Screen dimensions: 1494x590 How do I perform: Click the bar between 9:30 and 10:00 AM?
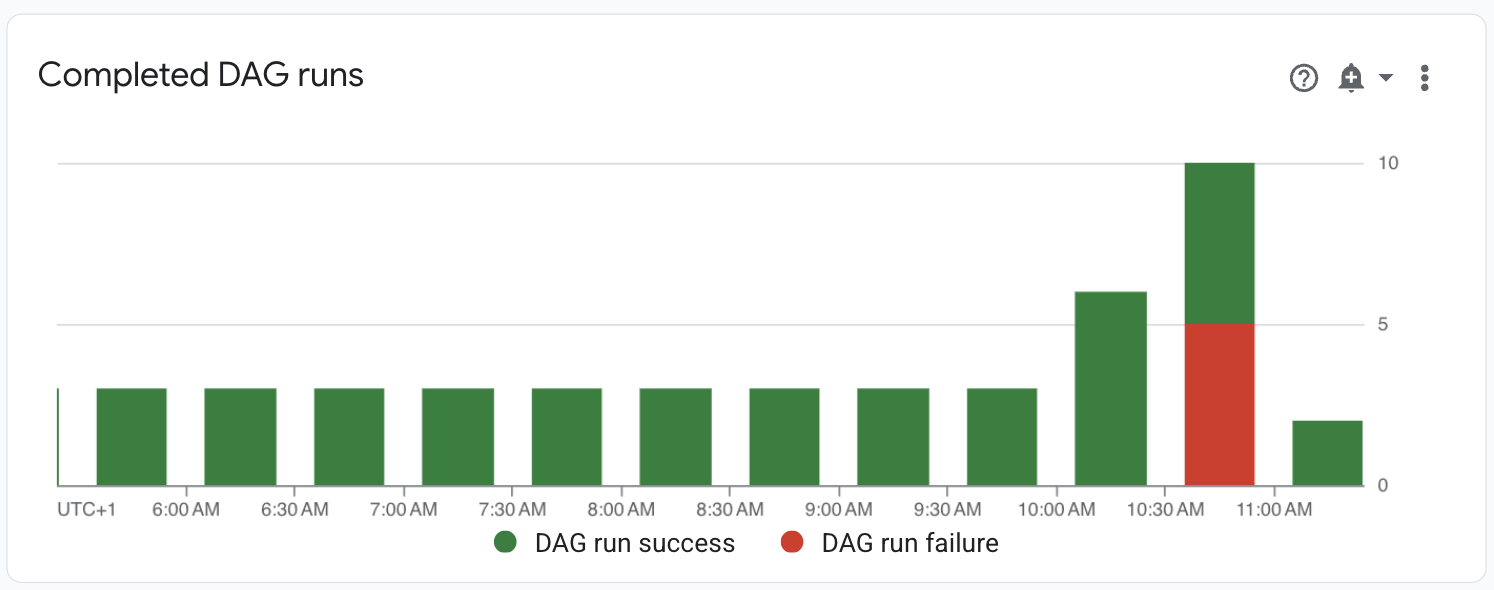click(1002, 437)
